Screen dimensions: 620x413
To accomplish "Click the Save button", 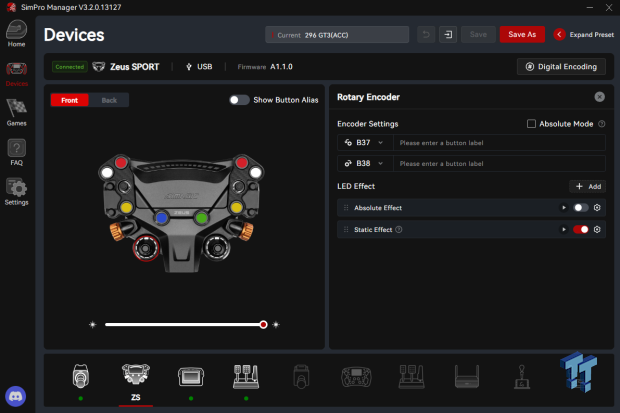I will pos(478,35).
